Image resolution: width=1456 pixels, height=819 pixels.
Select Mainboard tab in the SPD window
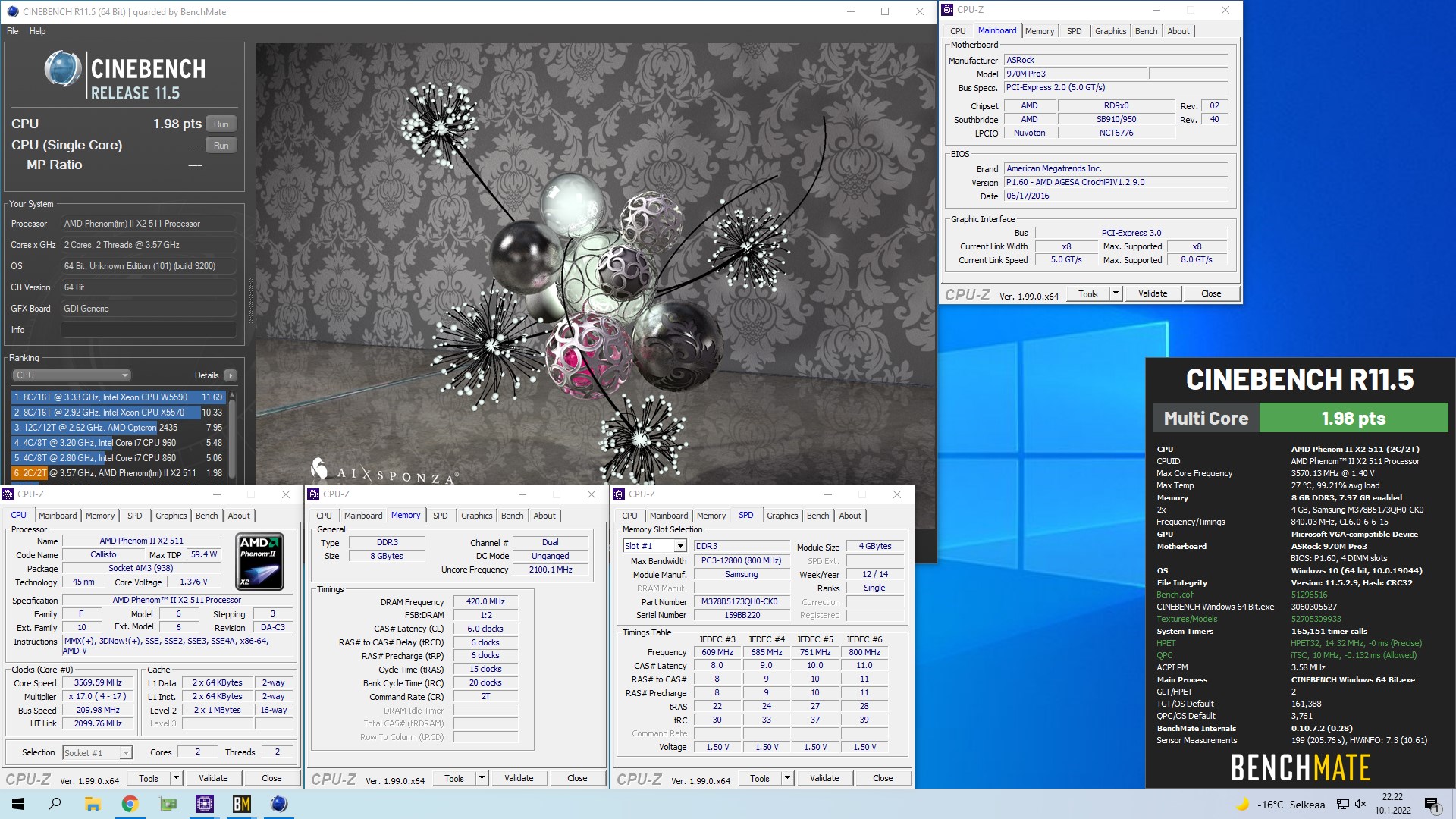click(669, 516)
